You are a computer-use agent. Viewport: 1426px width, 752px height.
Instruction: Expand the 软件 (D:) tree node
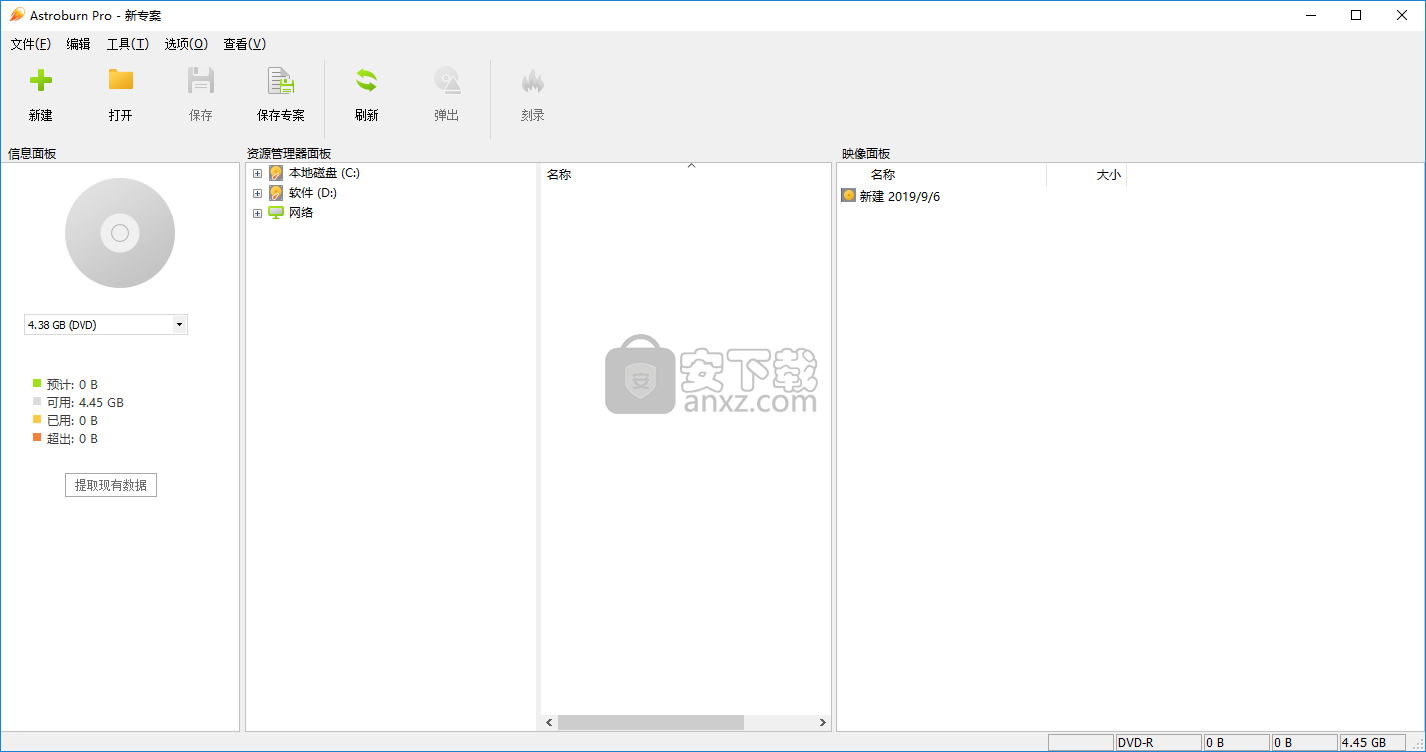[257, 193]
